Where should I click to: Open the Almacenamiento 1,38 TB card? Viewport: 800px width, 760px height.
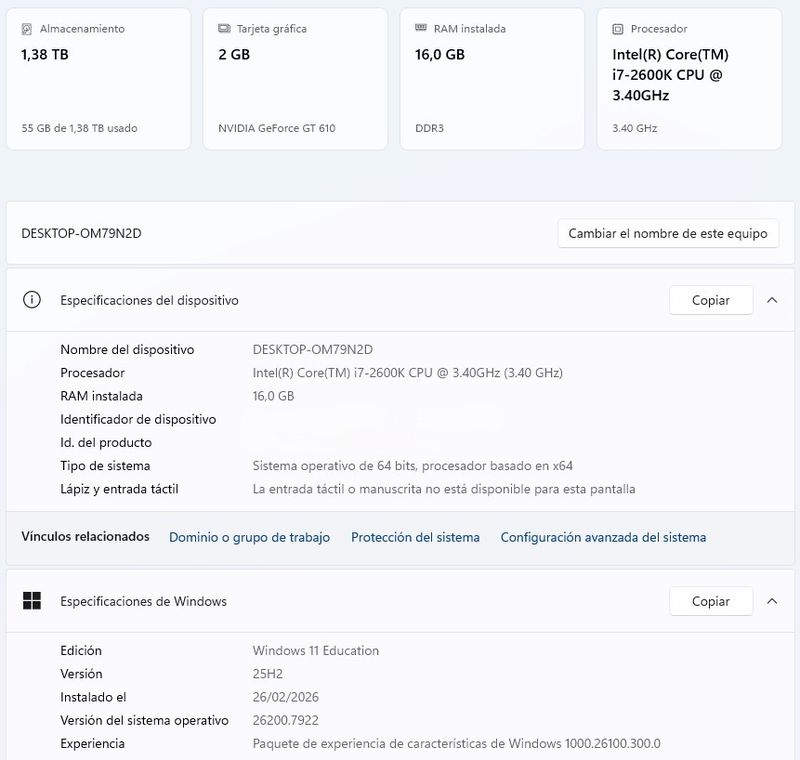tap(98, 79)
